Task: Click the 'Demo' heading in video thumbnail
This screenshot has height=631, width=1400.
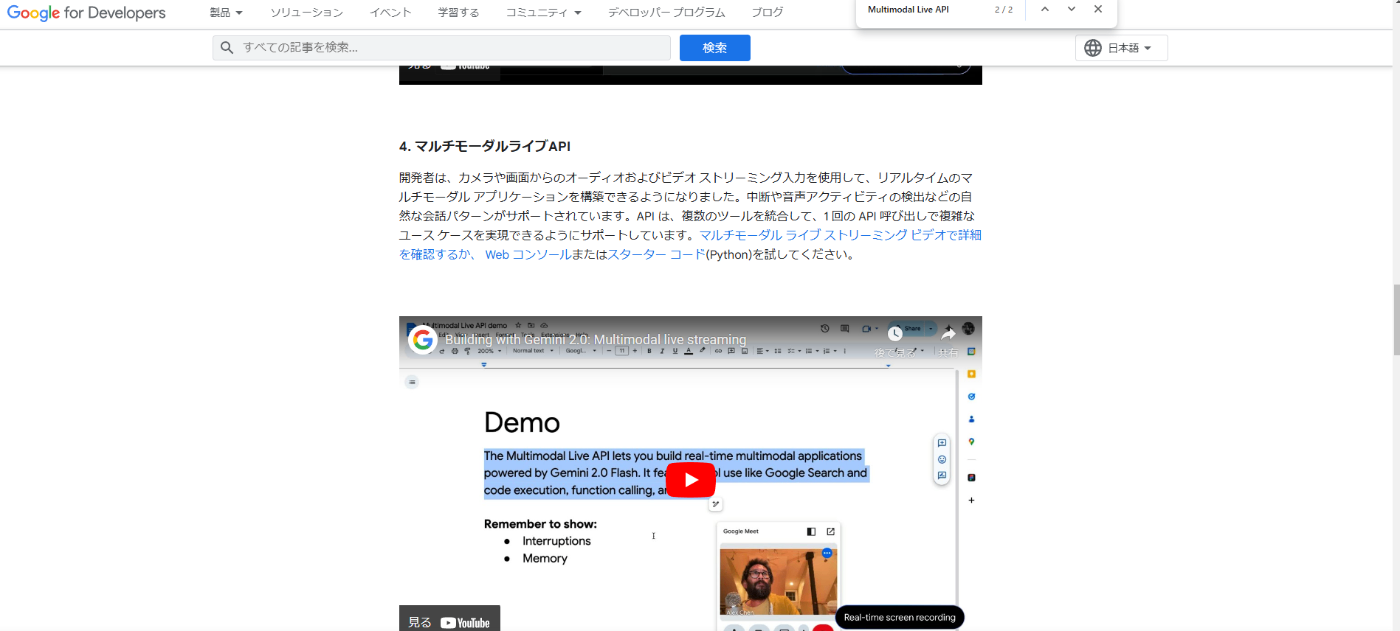Action: (x=522, y=422)
